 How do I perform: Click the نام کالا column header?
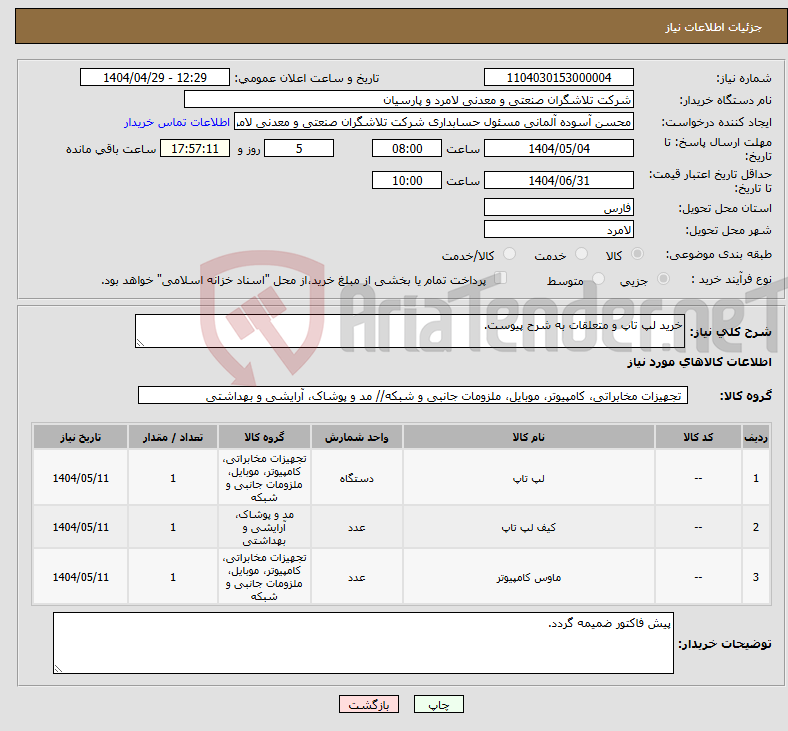coord(528,437)
